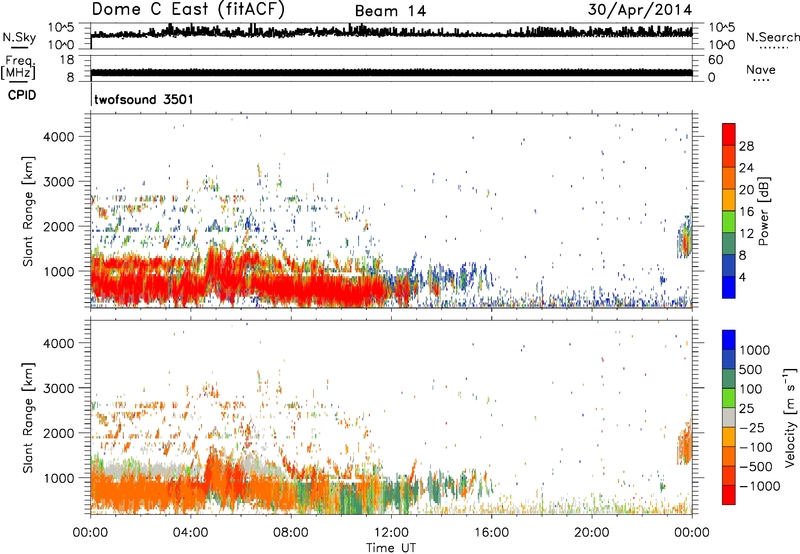Click the '4000' tick of power panel

click(59, 137)
